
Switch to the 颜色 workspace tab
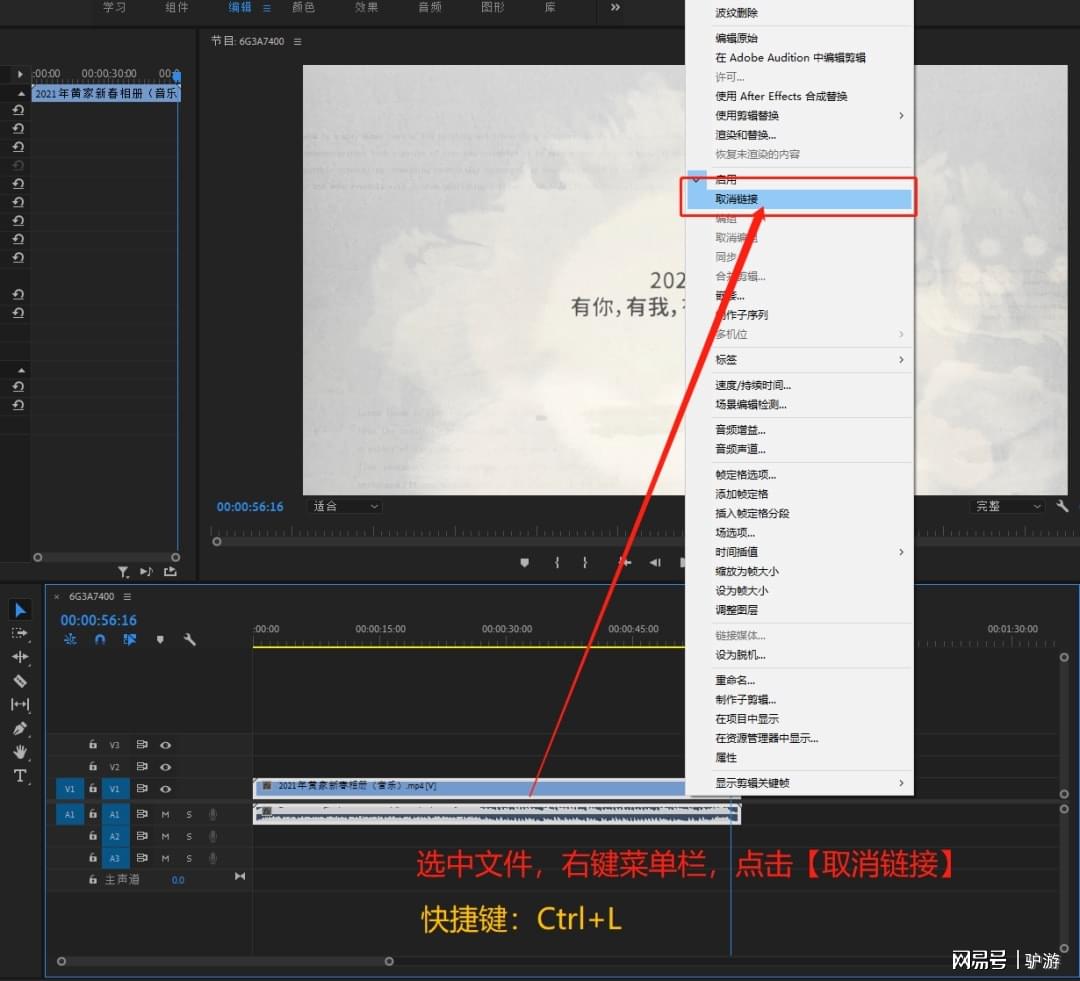304,7
